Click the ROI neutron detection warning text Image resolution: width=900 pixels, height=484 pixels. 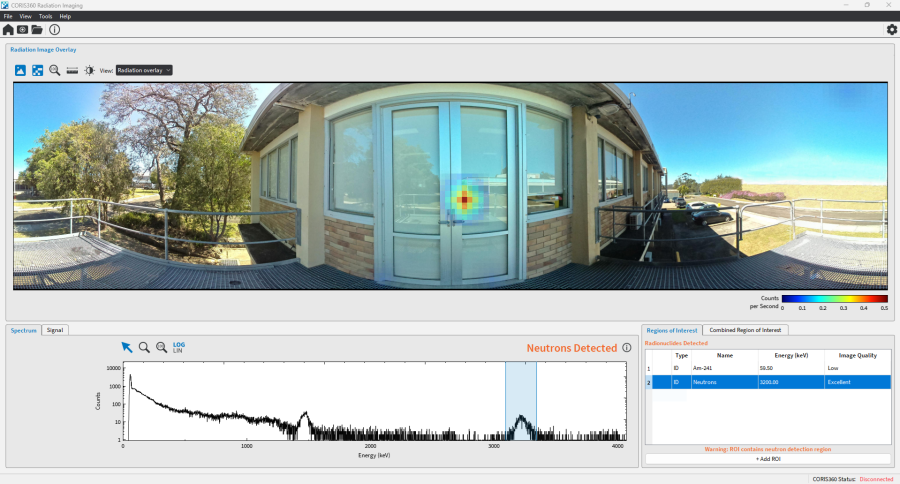point(768,449)
